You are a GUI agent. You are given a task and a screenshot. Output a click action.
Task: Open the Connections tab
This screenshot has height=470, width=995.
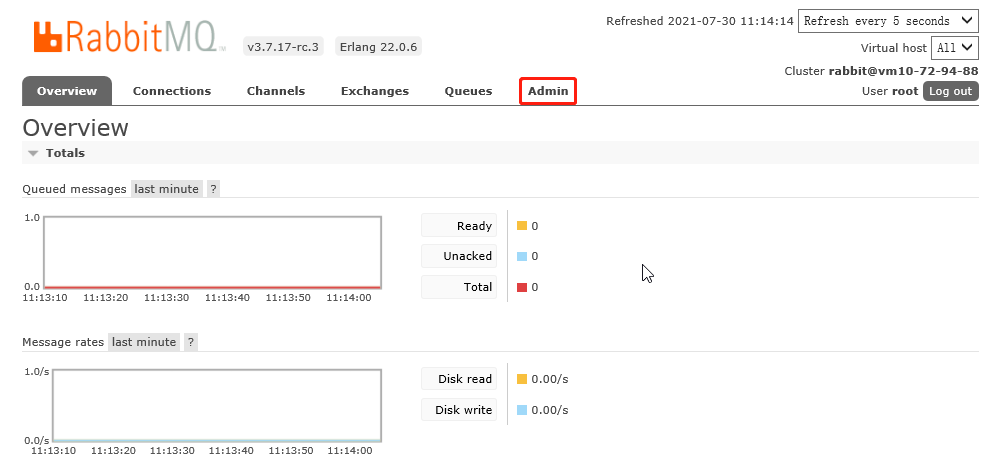[x=172, y=91]
